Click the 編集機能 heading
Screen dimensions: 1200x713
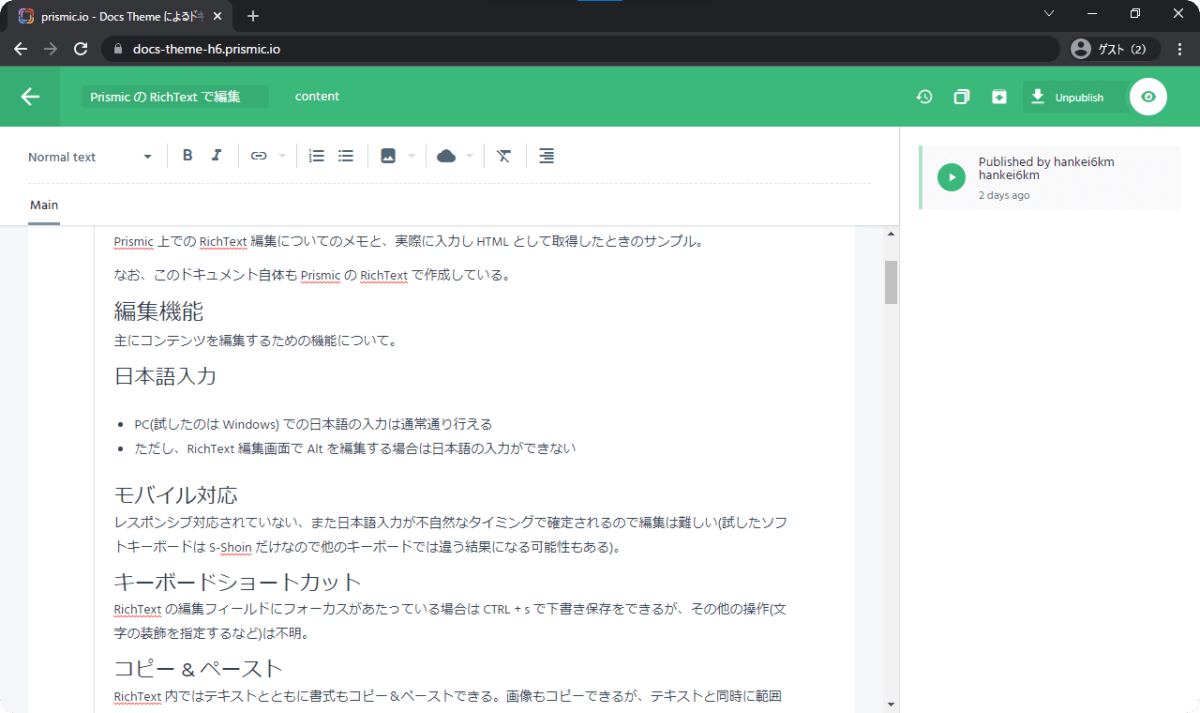(159, 310)
